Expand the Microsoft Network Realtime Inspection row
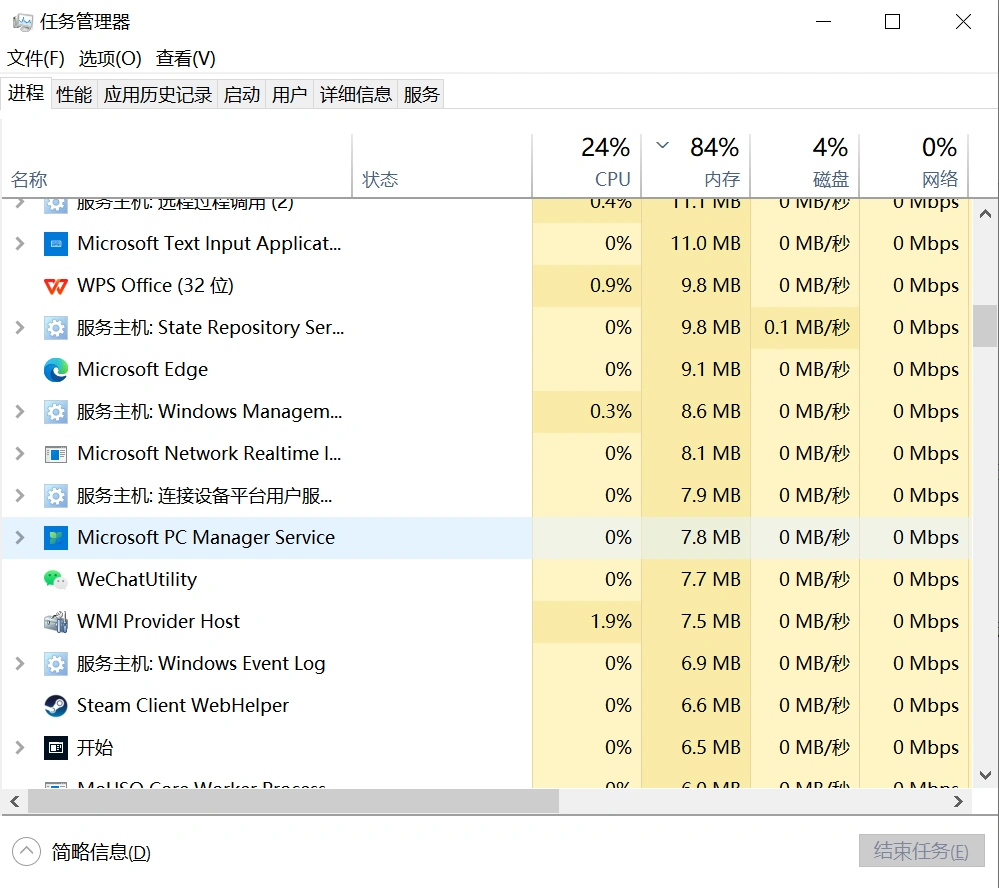The image size is (999, 888). click(20, 454)
